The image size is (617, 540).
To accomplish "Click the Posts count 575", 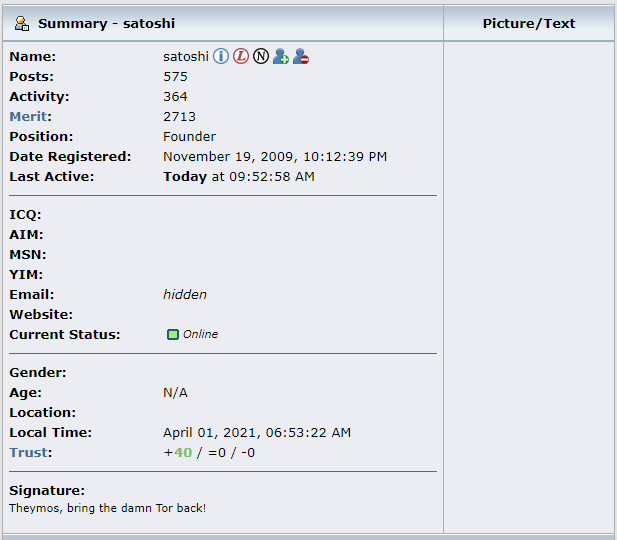I will (175, 76).
